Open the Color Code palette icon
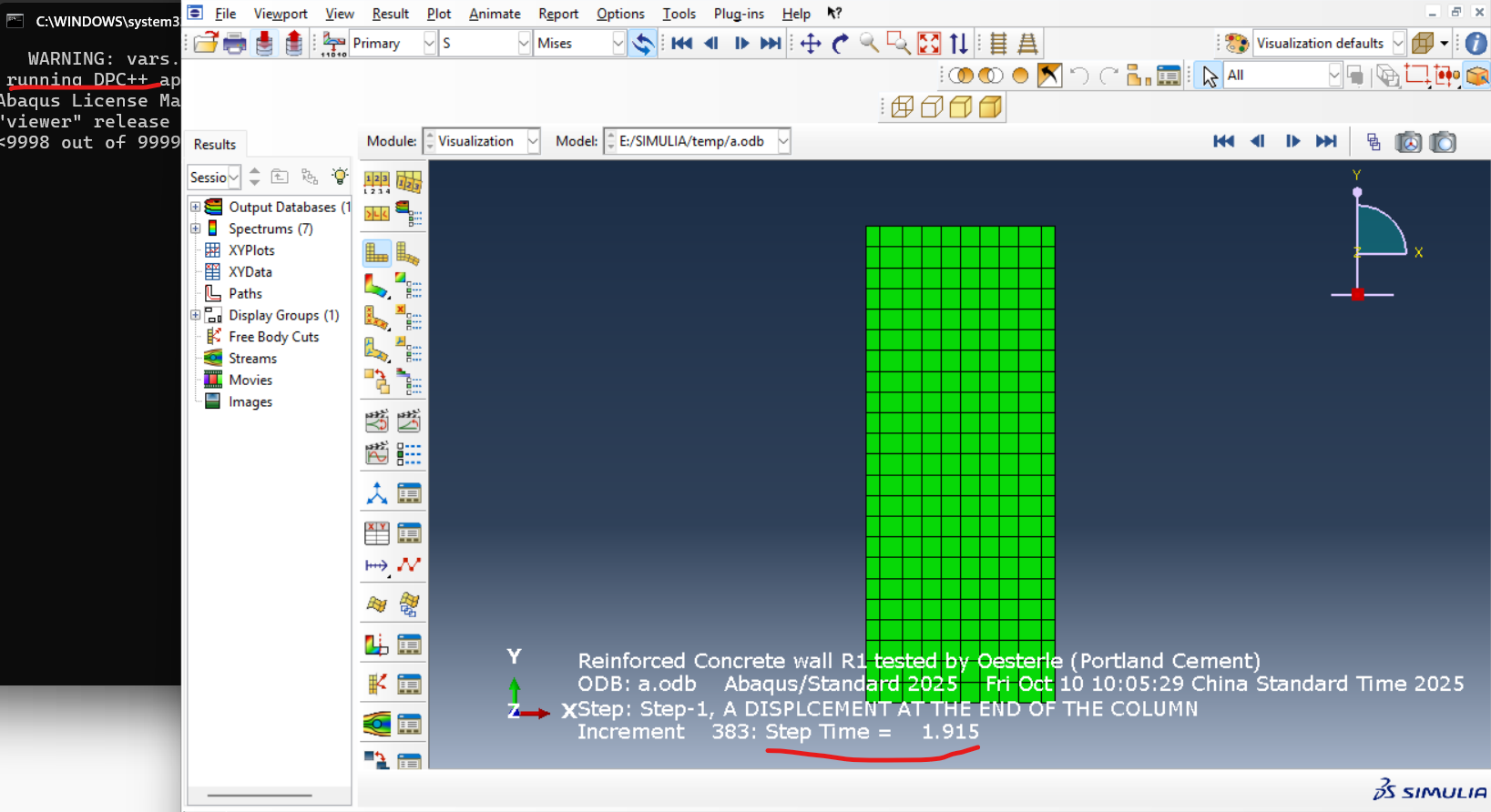 pyautogui.click(x=1236, y=43)
